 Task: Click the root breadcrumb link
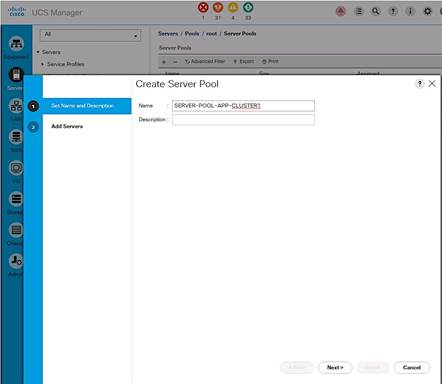(211, 34)
